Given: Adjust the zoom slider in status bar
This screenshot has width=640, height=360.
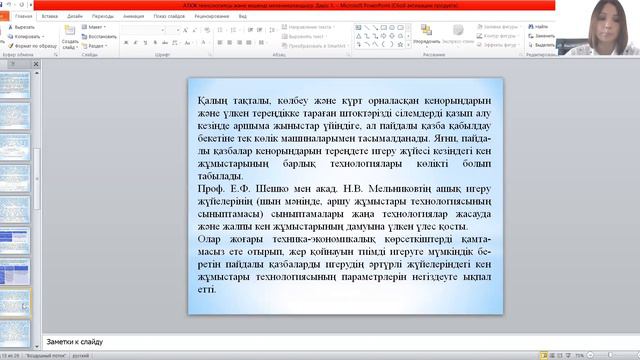Looking at the screenshot, I should 610,356.
